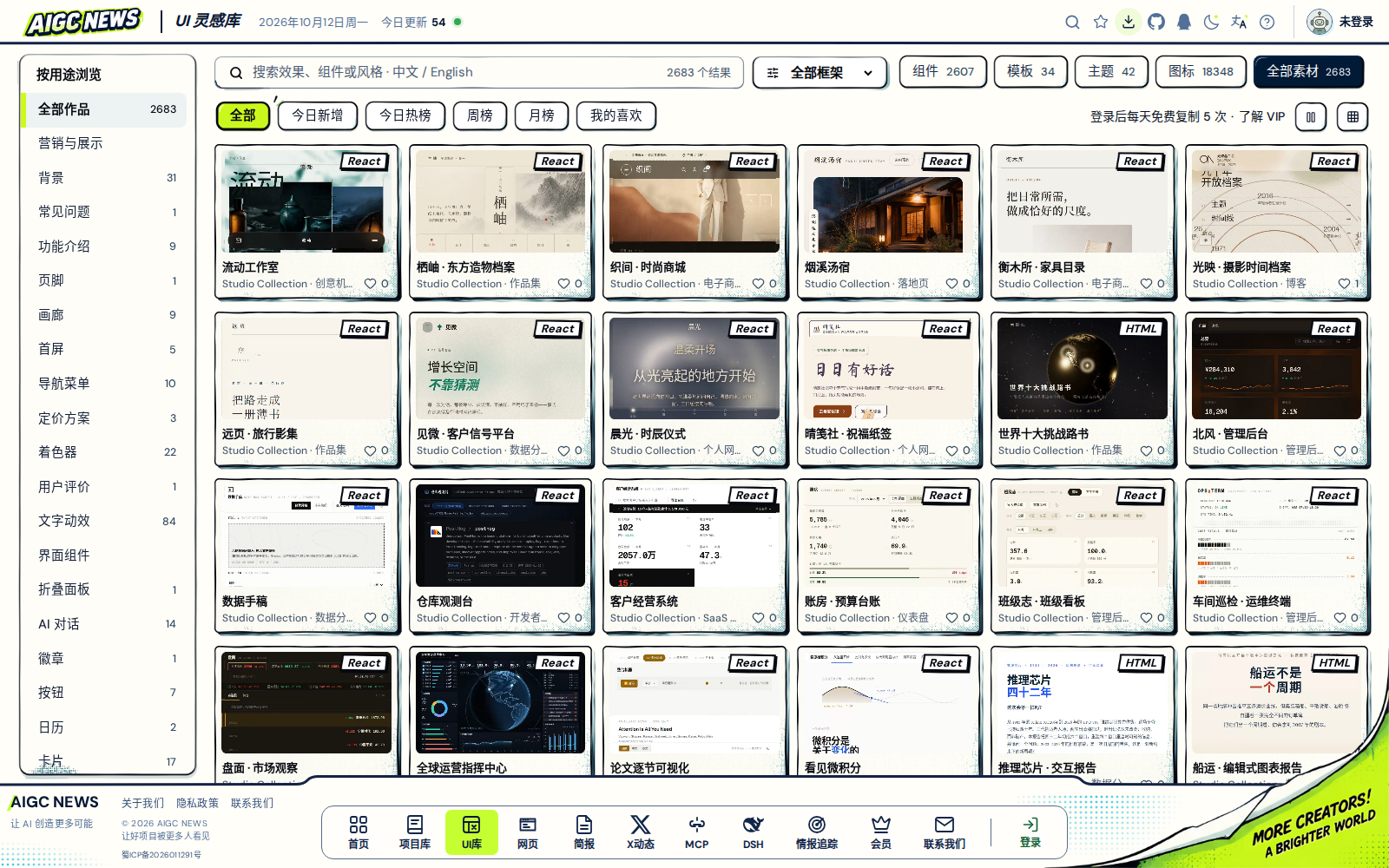Select the 今日新增 filter tab

[318, 115]
